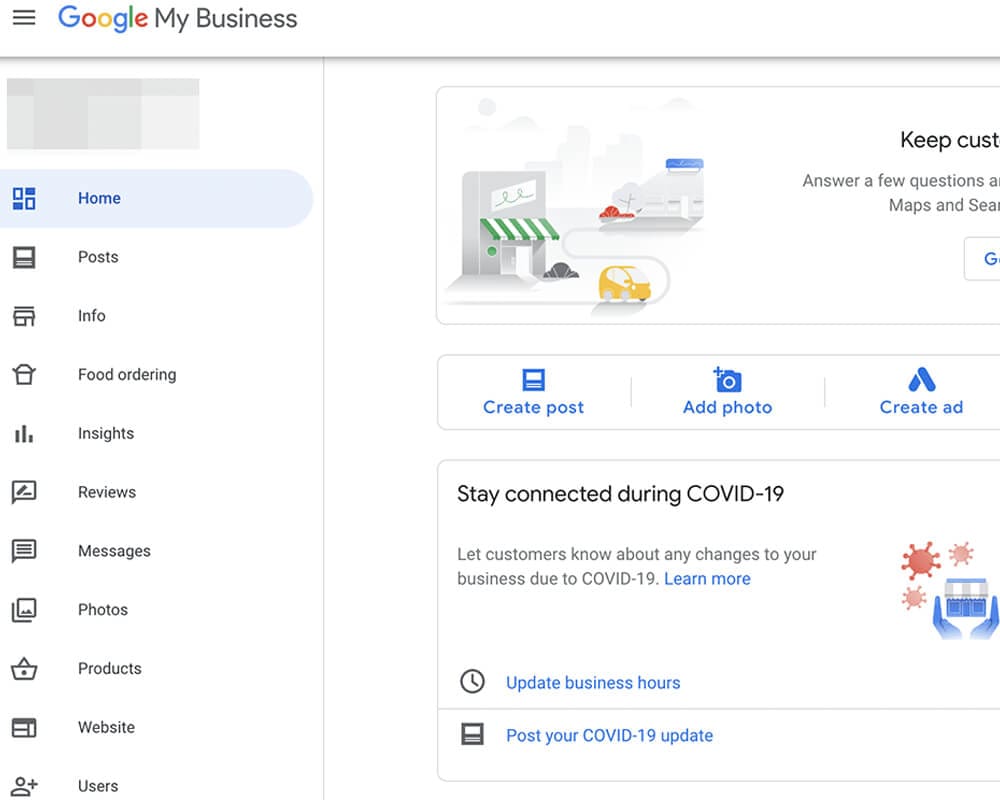Open the hamburger main menu icon
This screenshot has height=800, width=1000.
point(24,18)
